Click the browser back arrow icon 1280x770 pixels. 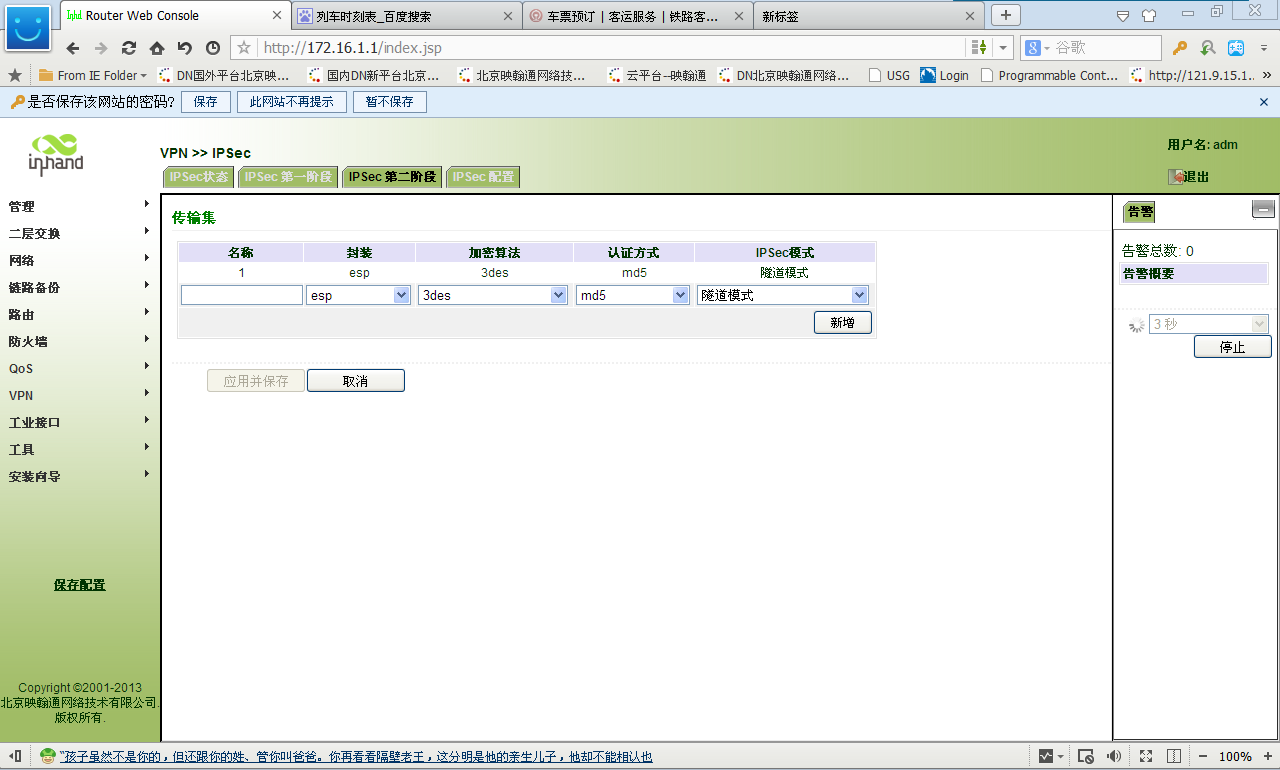(73, 48)
